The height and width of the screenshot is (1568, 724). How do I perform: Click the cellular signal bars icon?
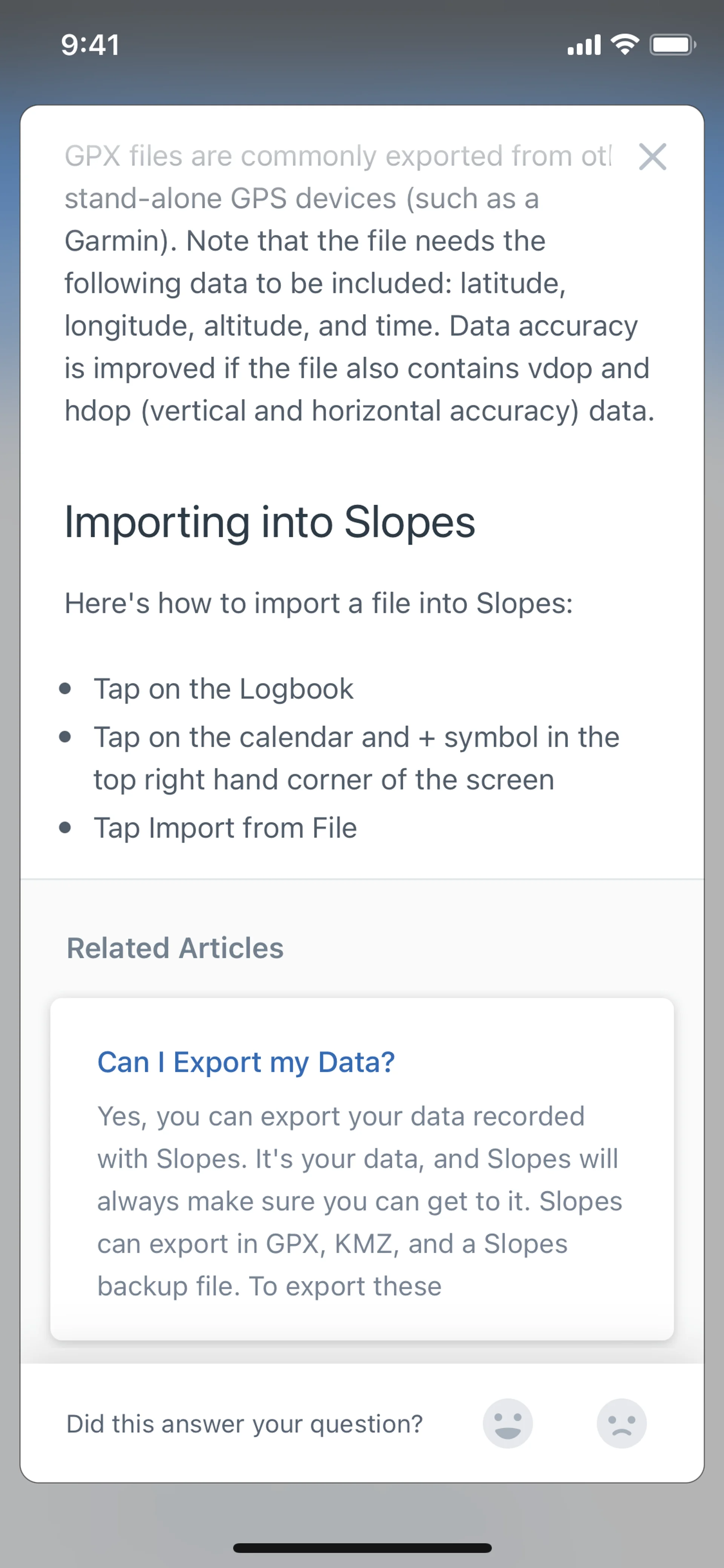tap(583, 45)
